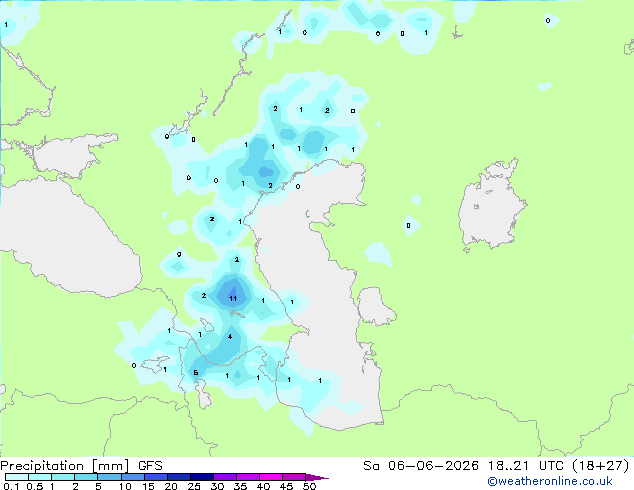Choose the 20–25 mm dark blue legend swatch
The image size is (634, 490).
(179, 477)
